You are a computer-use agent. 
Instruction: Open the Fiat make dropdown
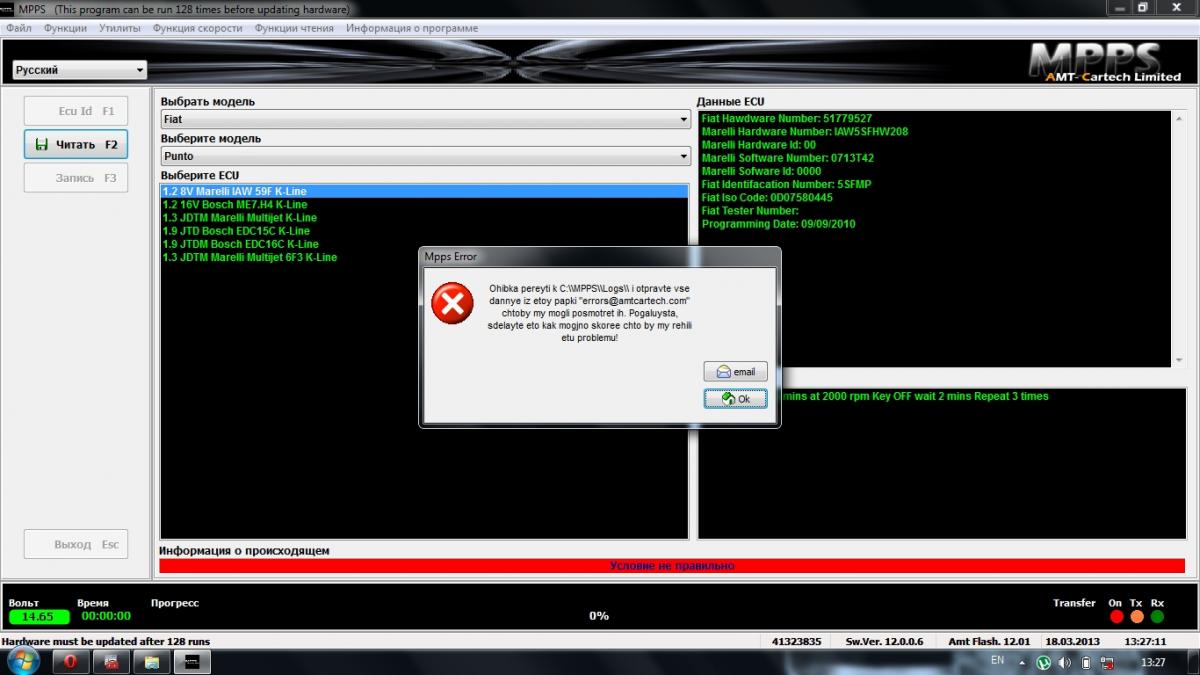point(425,119)
